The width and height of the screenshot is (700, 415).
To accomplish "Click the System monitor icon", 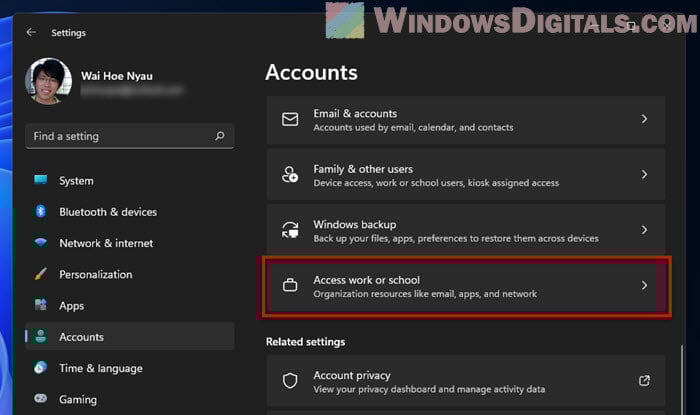I will 41,180.
